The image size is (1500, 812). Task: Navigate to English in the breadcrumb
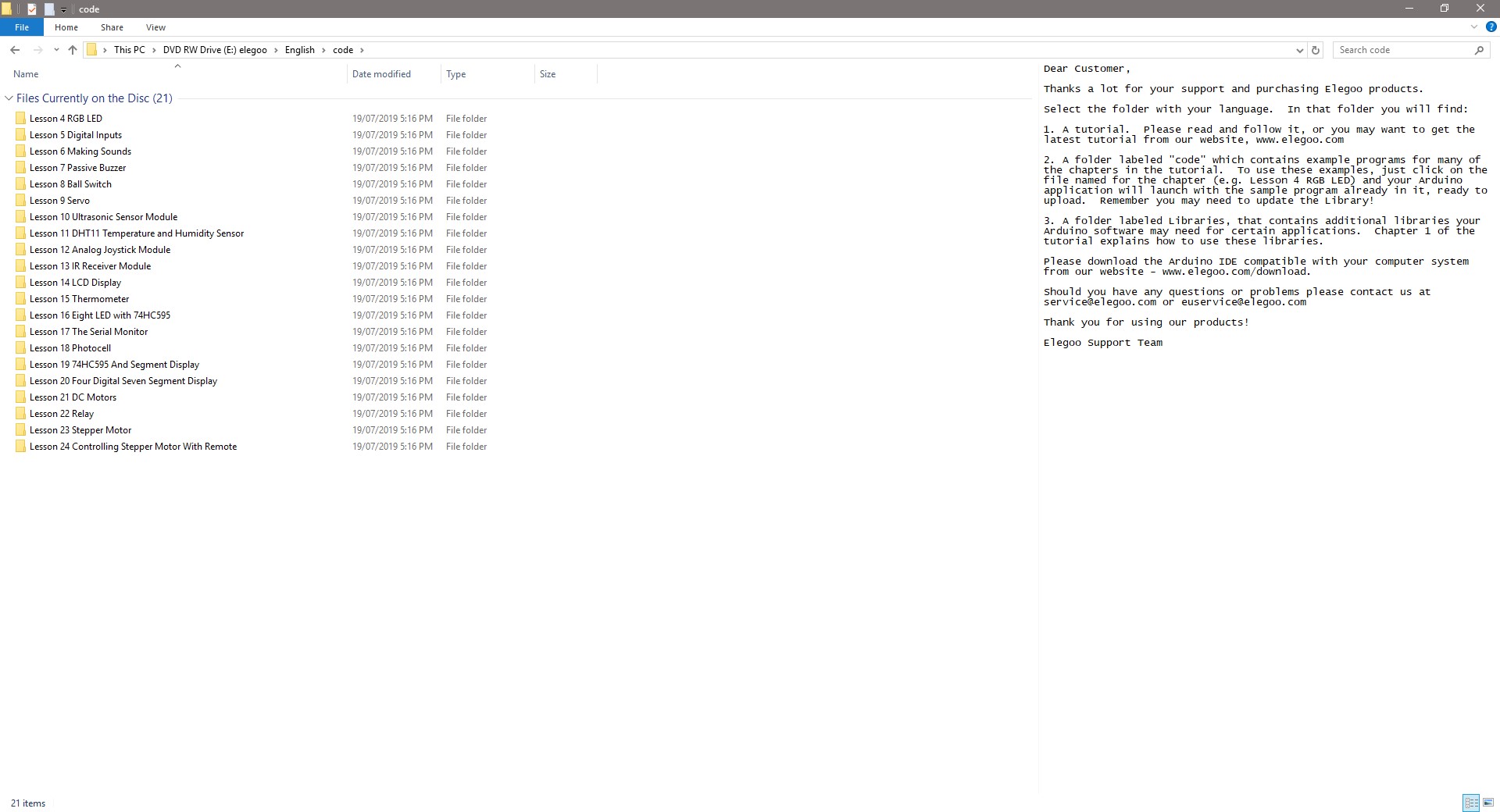(299, 50)
